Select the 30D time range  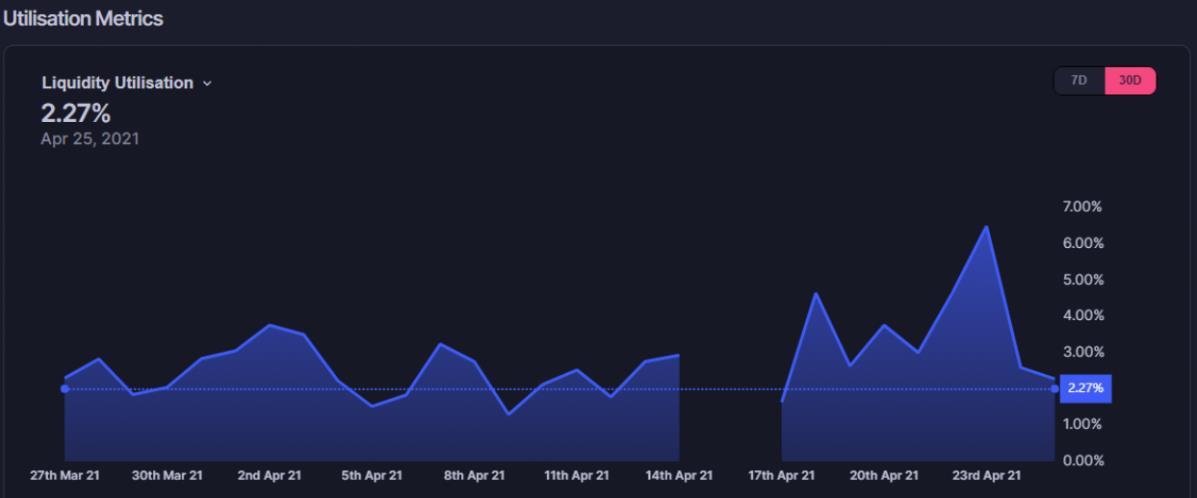click(x=1130, y=81)
